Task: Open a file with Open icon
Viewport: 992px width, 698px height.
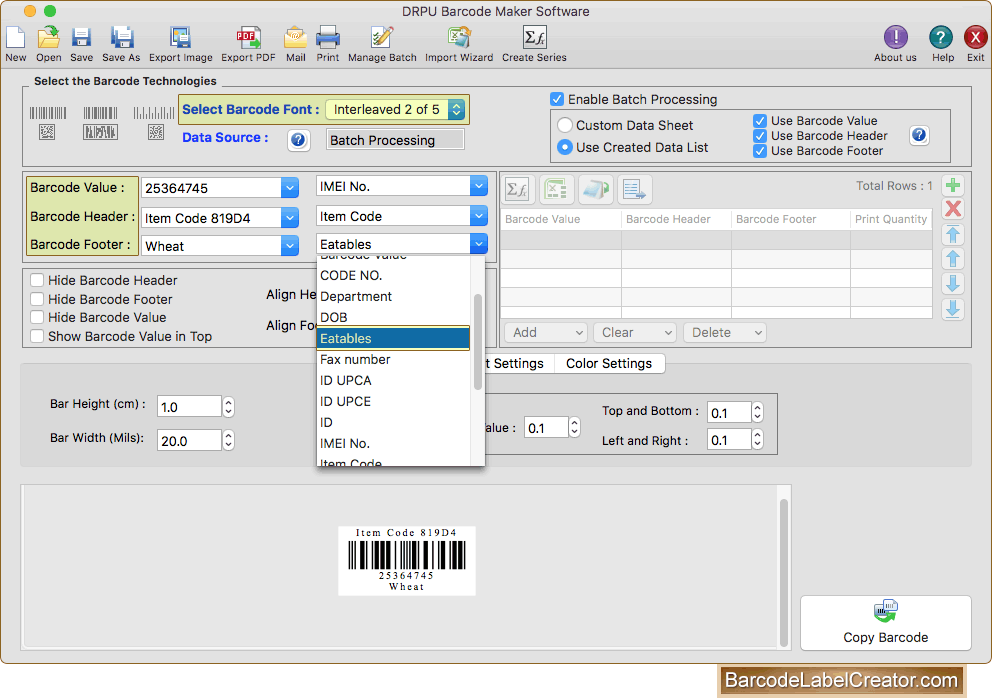Action: tap(48, 37)
